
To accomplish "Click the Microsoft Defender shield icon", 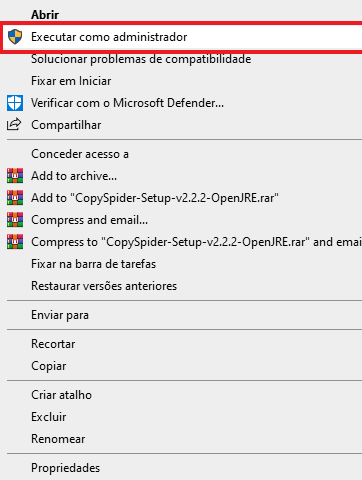I will [15, 103].
